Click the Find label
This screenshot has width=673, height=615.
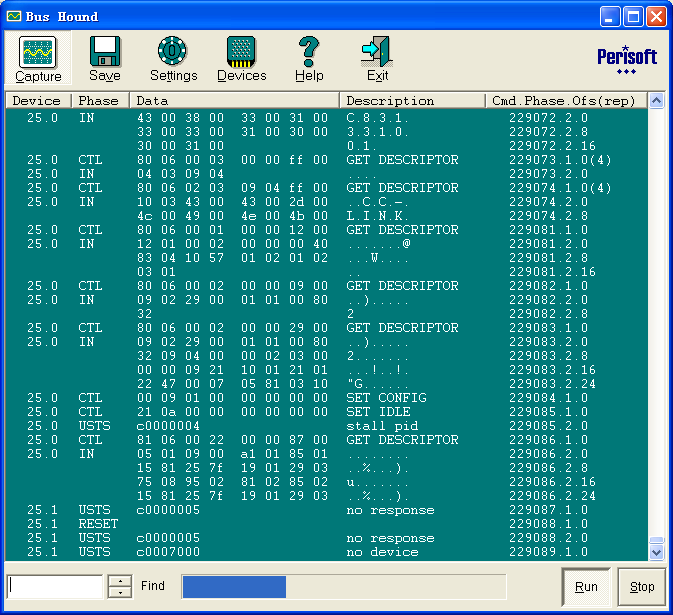coord(153,586)
